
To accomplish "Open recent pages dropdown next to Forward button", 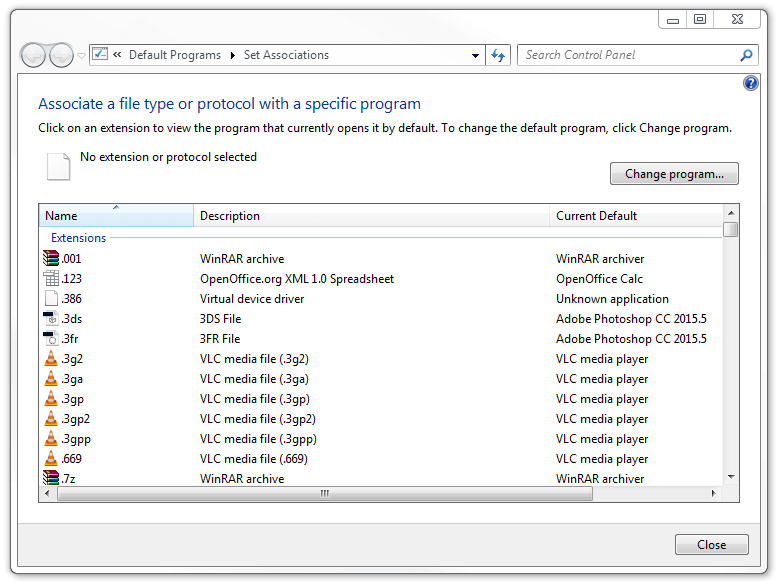I will pos(82,56).
